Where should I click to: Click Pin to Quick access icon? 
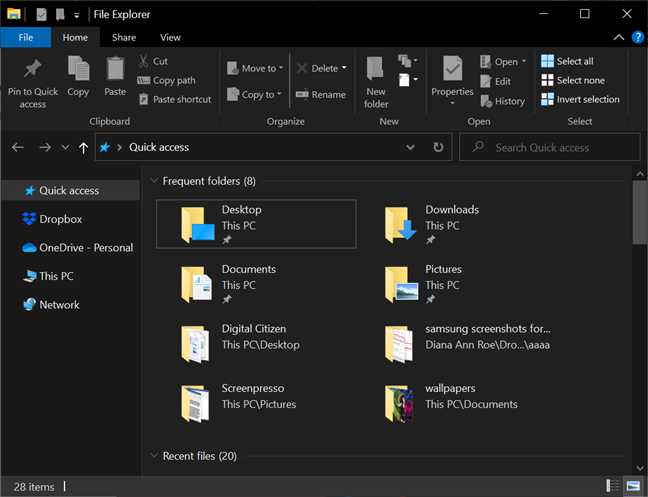click(x=33, y=69)
